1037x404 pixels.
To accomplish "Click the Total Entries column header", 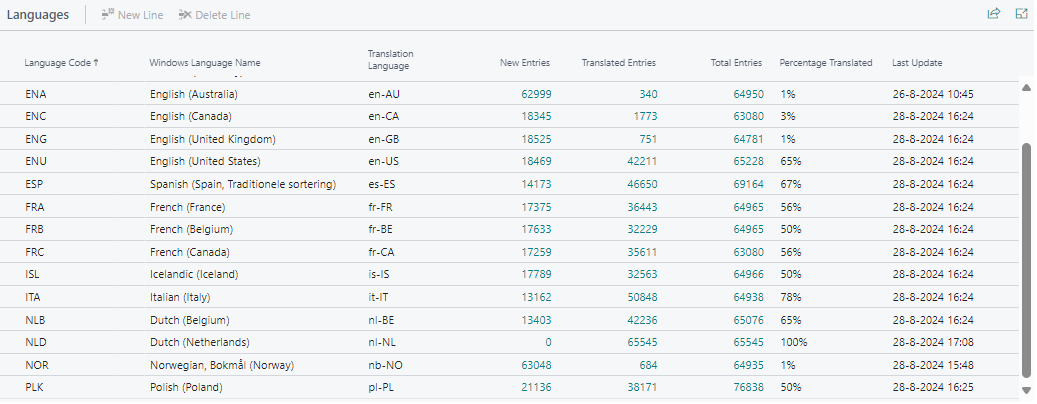I will 736,63.
